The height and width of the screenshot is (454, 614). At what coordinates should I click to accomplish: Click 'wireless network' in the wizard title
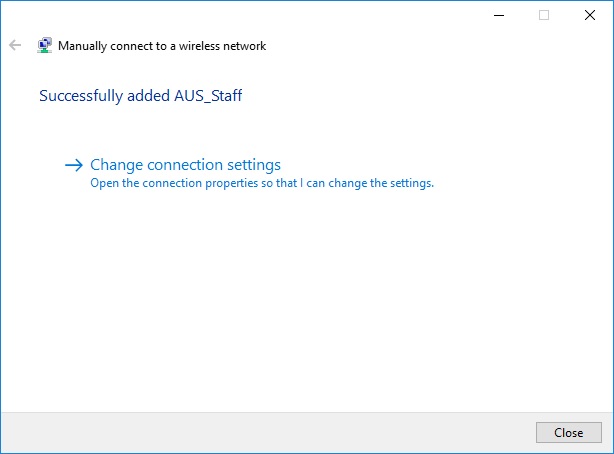click(222, 46)
